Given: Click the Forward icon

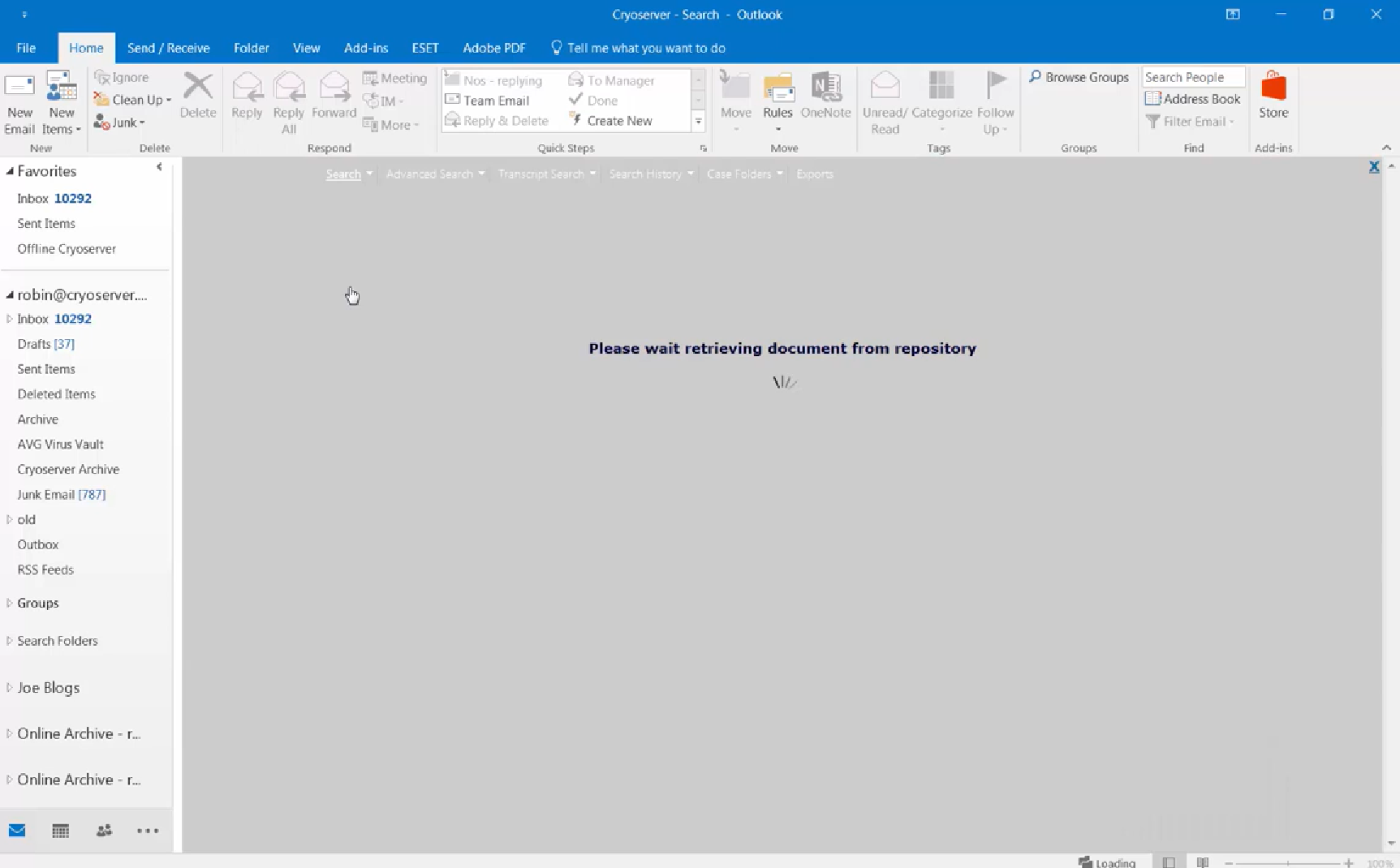Looking at the screenshot, I should [334, 96].
